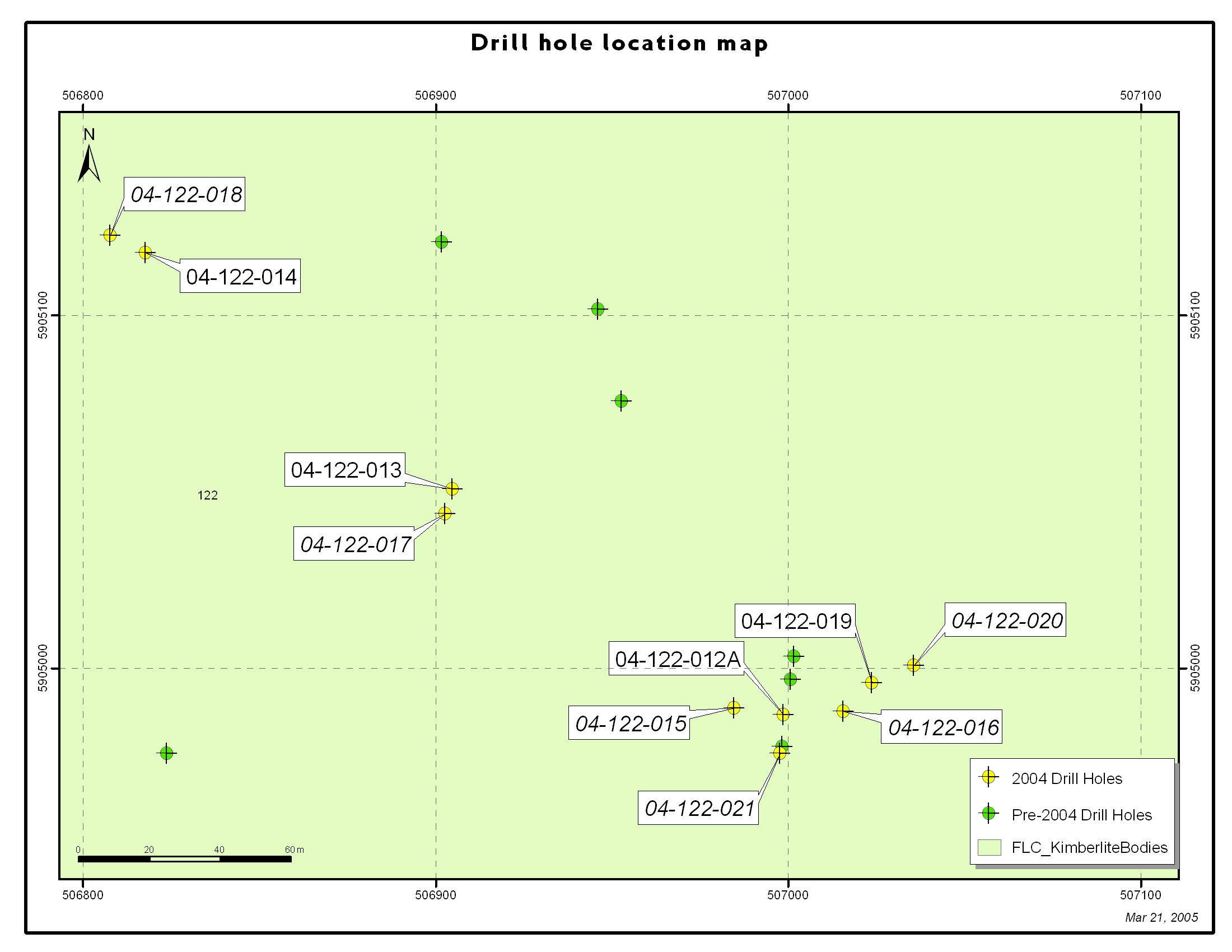This screenshot has width=1232, height=952.
Task: Select the green hole just below 5905000 at 507000
Action: pos(790,680)
